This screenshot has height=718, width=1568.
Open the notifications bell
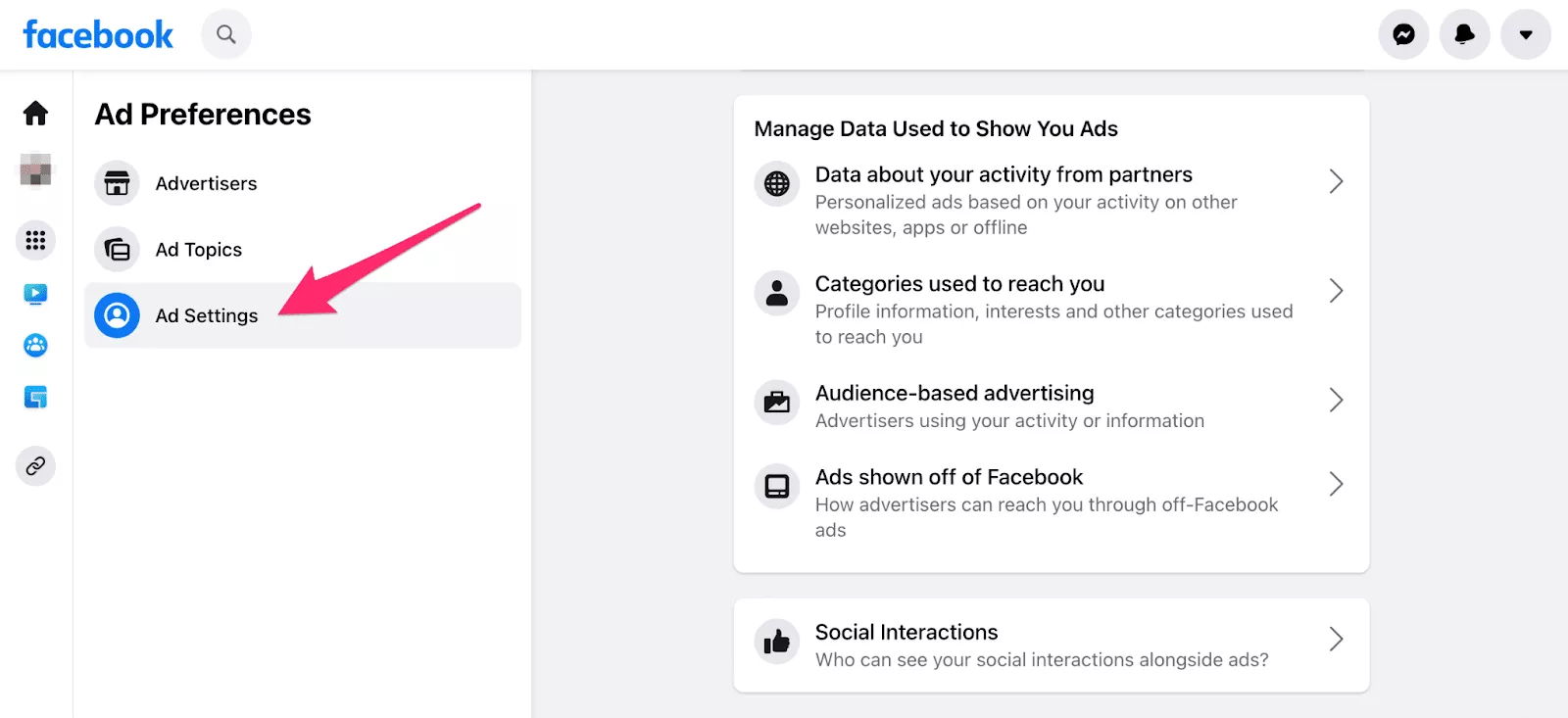pyautogui.click(x=1464, y=35)
